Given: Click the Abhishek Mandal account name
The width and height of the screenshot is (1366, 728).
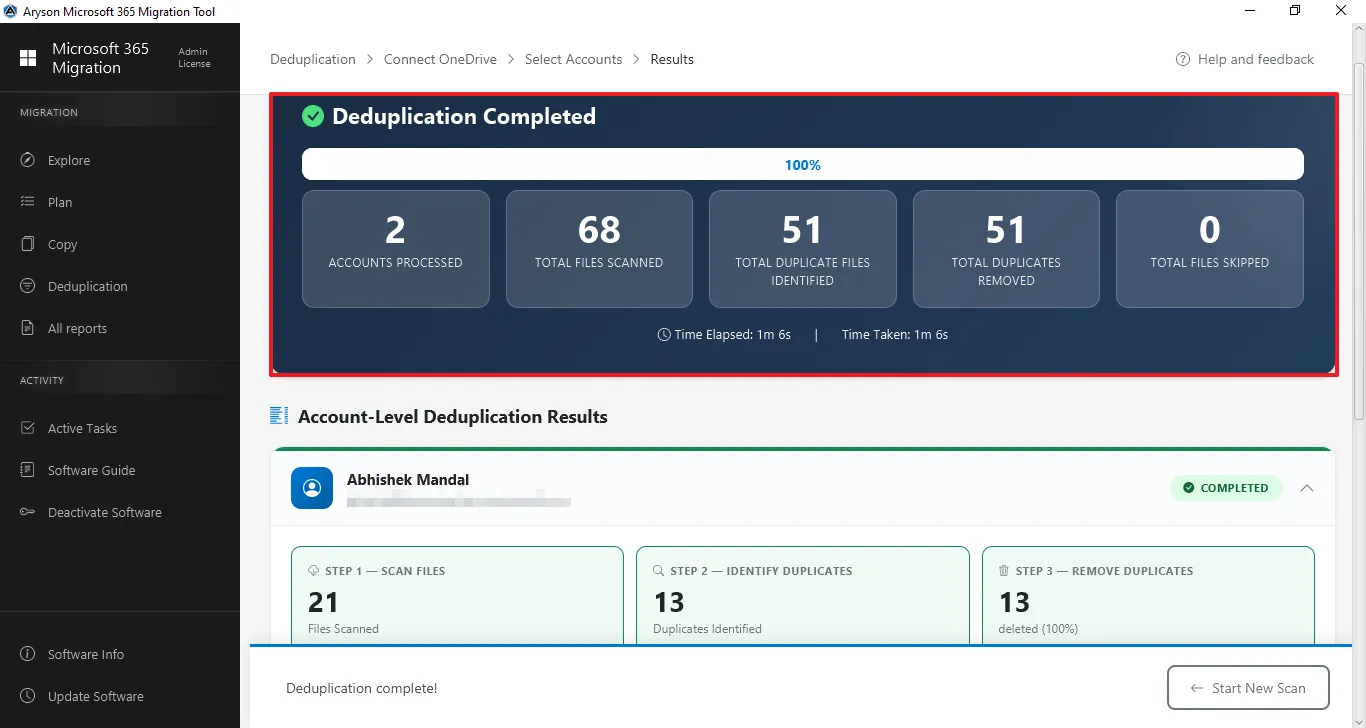Looking at the screenshot, I should 408,480.
